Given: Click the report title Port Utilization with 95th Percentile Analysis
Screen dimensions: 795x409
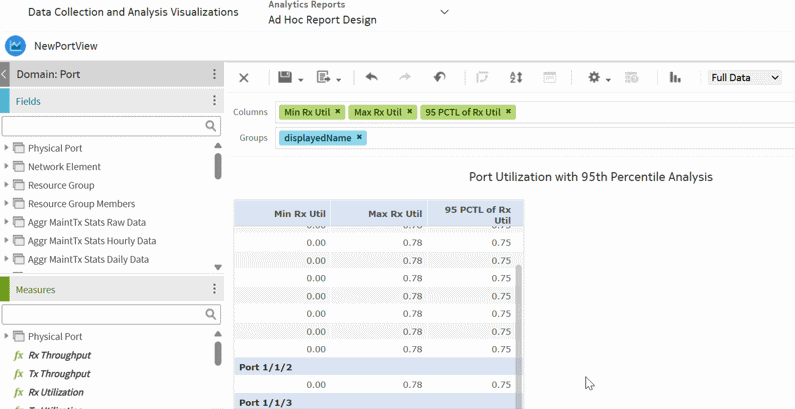Looking at the screenshot, I should (591, 177).
